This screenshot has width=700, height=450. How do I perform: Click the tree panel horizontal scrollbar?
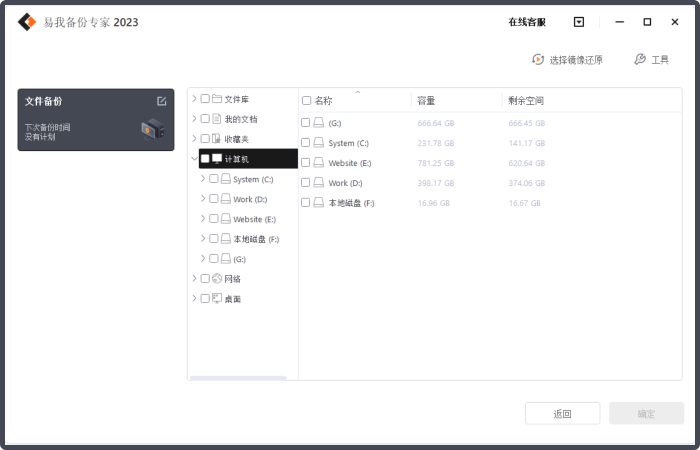pos(238,378)
